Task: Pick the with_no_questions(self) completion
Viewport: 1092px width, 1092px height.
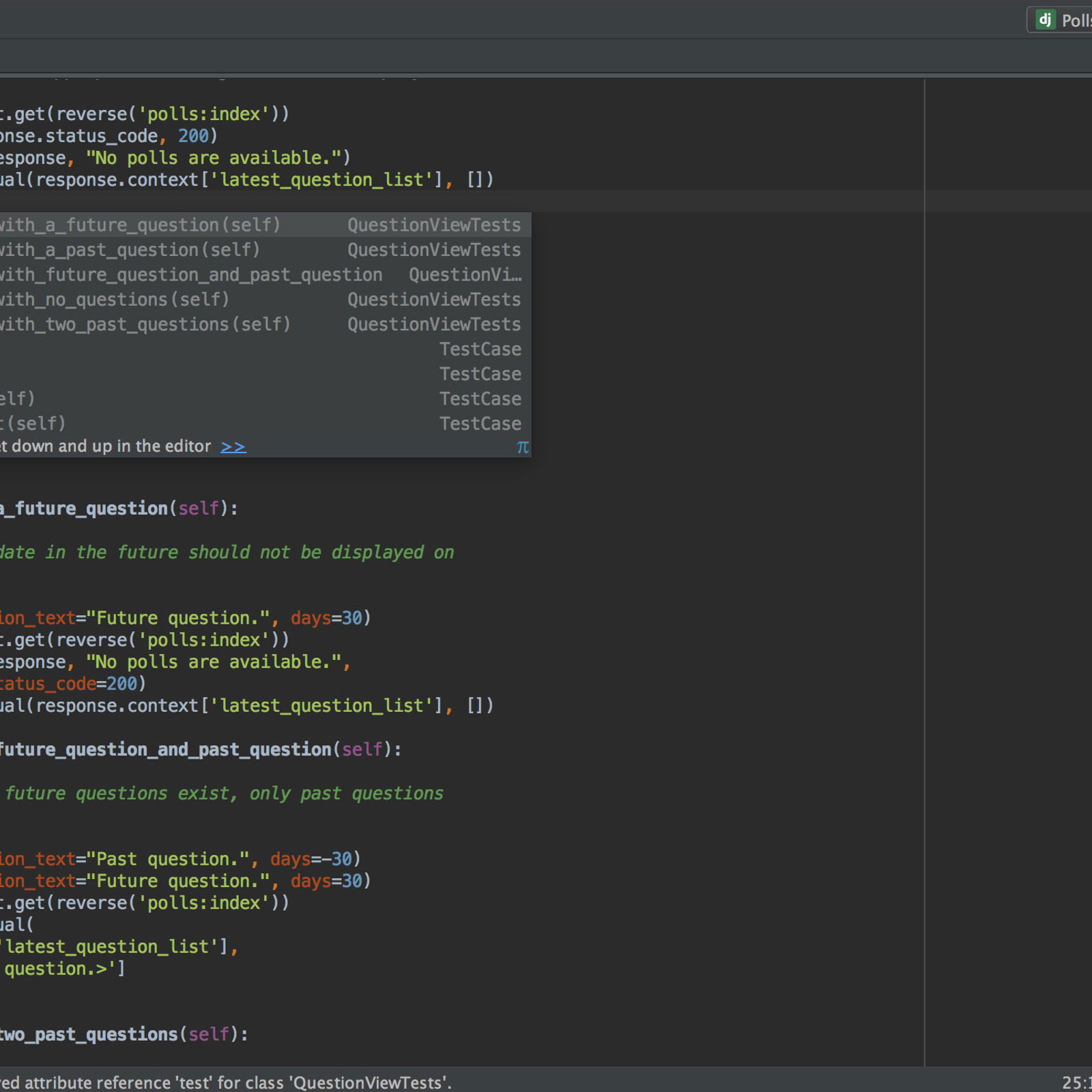Action: [265, 300]
